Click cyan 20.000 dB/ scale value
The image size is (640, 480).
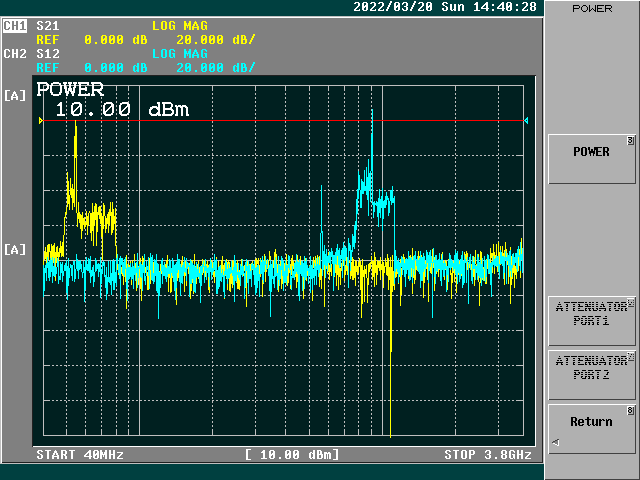coord(216,68)
